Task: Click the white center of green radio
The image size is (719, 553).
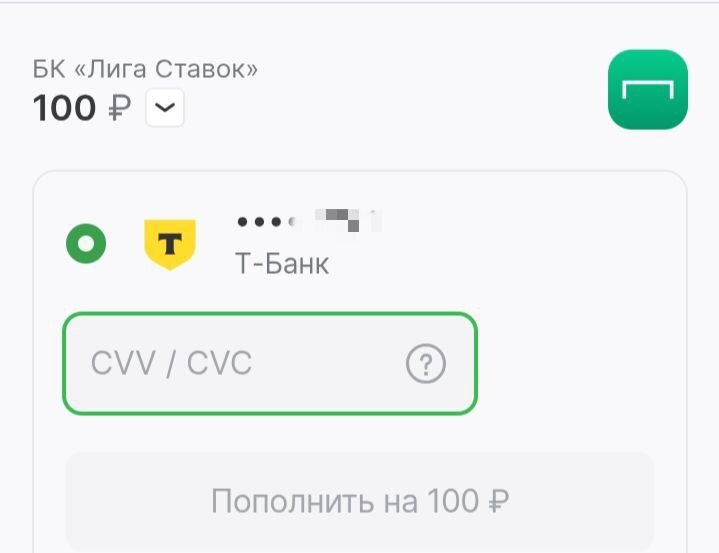Action: [86, 243]
